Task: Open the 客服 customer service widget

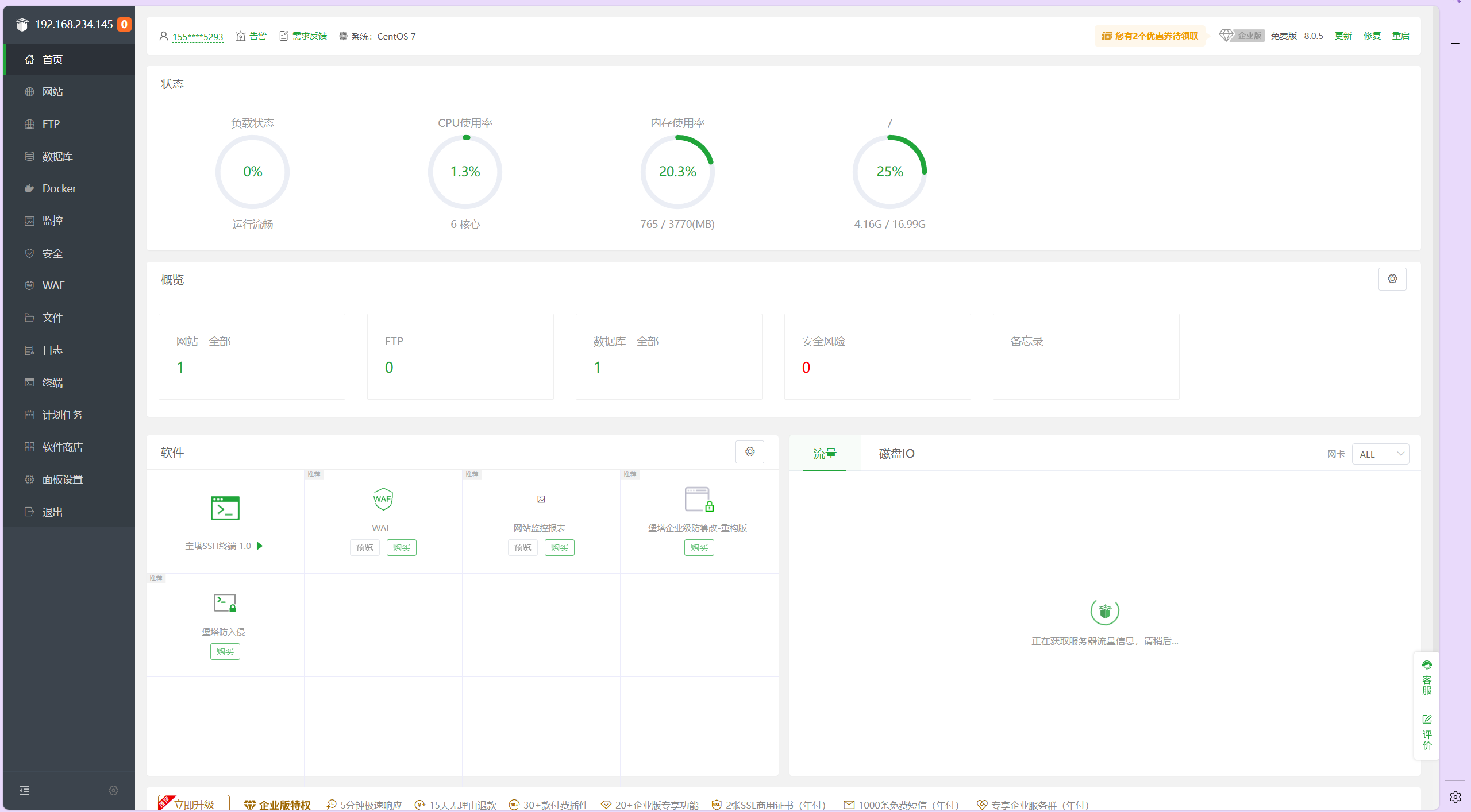Action: [x=1427, y=678]
